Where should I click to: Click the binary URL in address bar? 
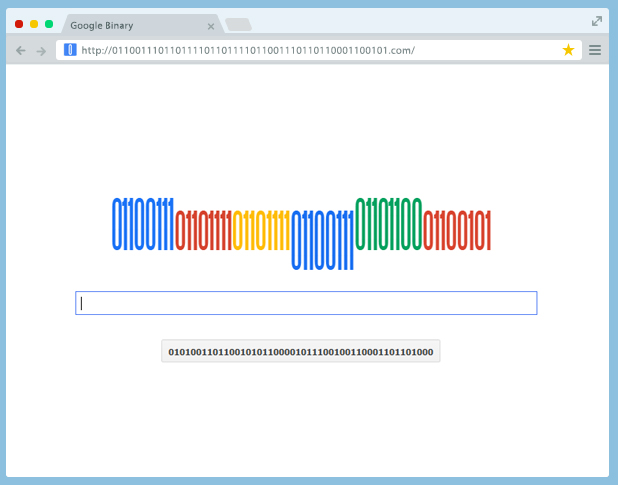point(248,50)
